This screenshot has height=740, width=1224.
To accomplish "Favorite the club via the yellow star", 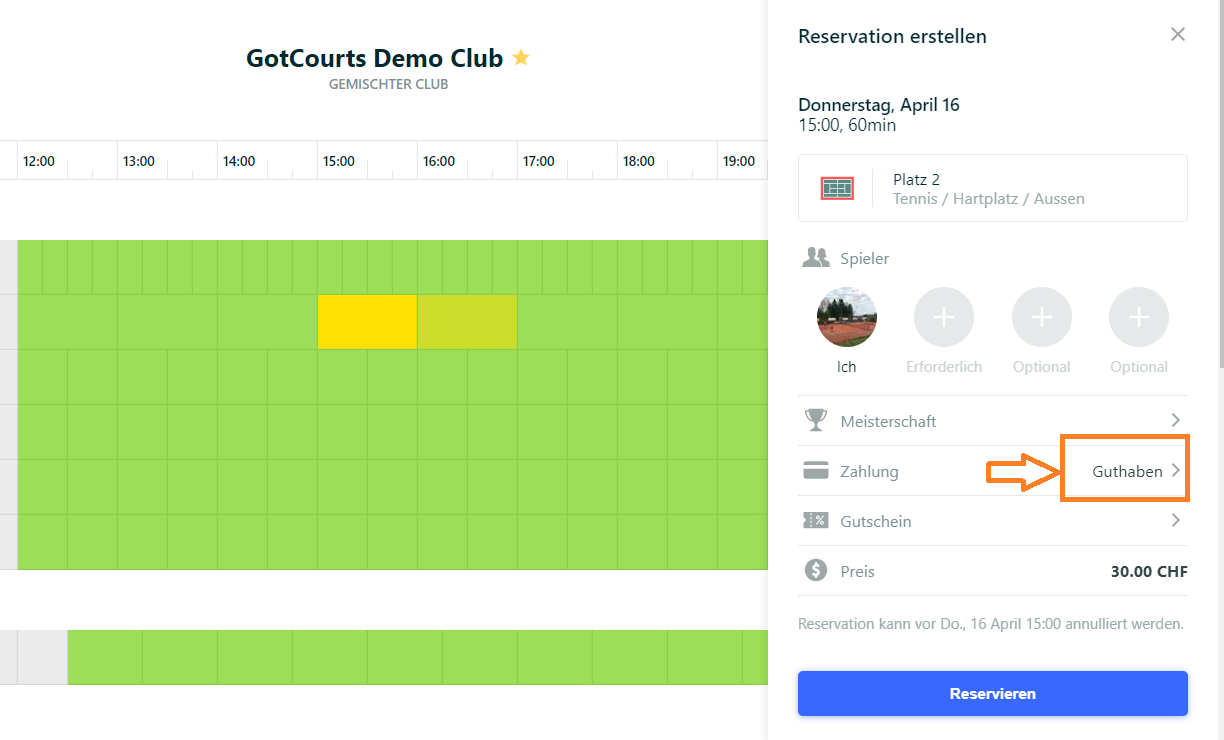I will pyautogui.click(x=521, y=58).
